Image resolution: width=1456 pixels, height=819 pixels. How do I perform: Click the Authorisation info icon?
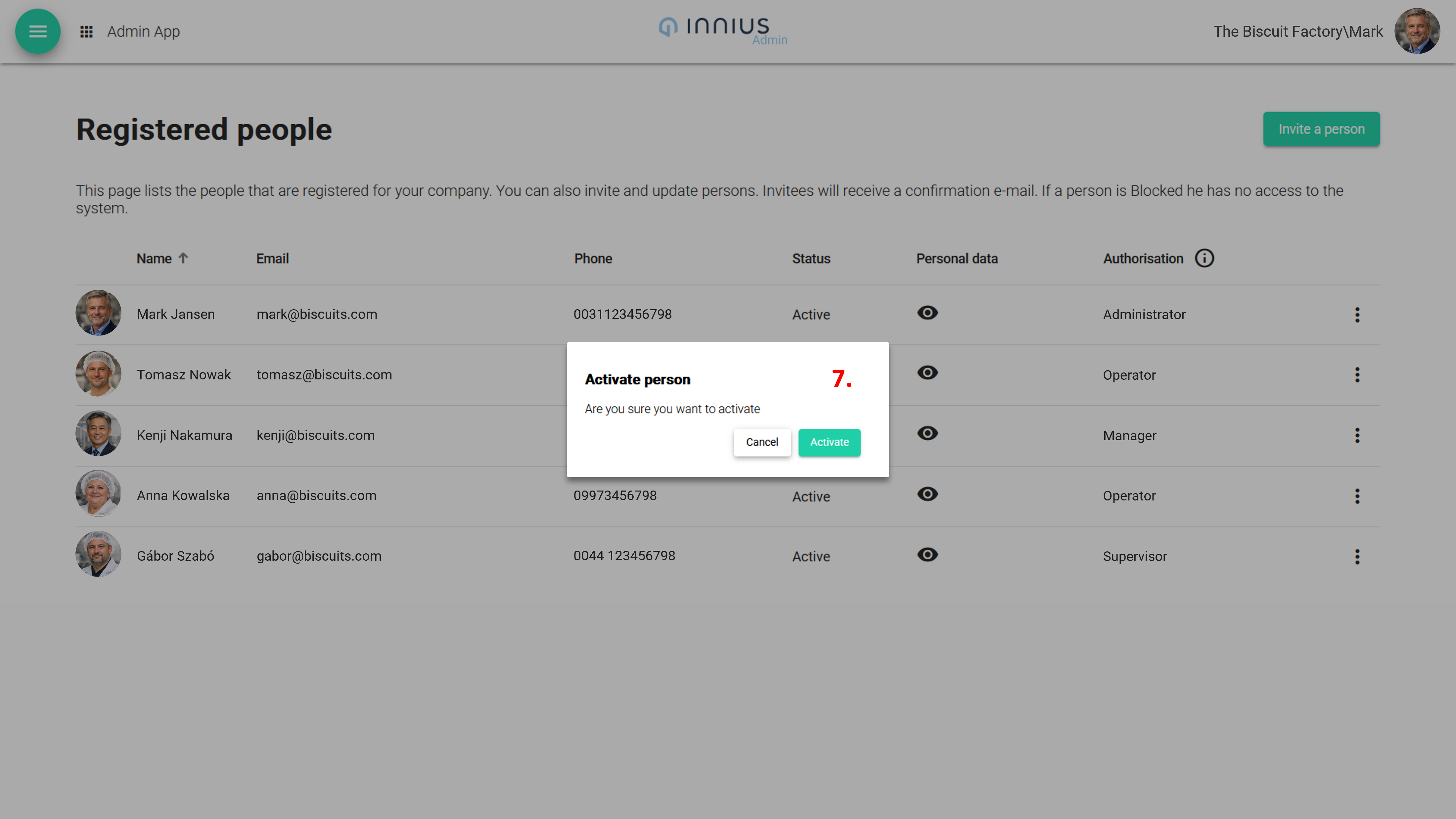1204,258
